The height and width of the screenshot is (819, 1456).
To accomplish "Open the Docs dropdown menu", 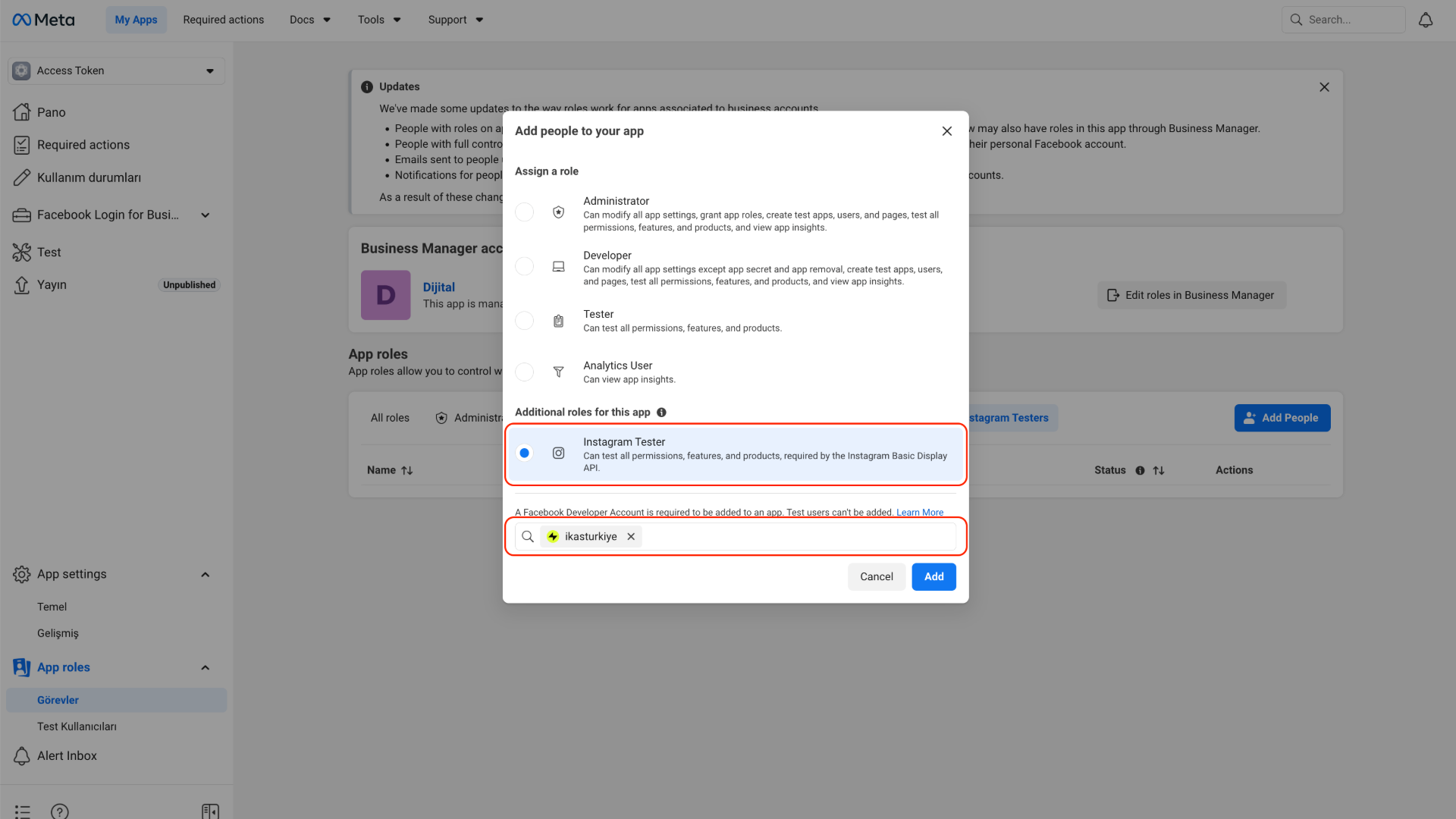I will click(x=310, y=20).
